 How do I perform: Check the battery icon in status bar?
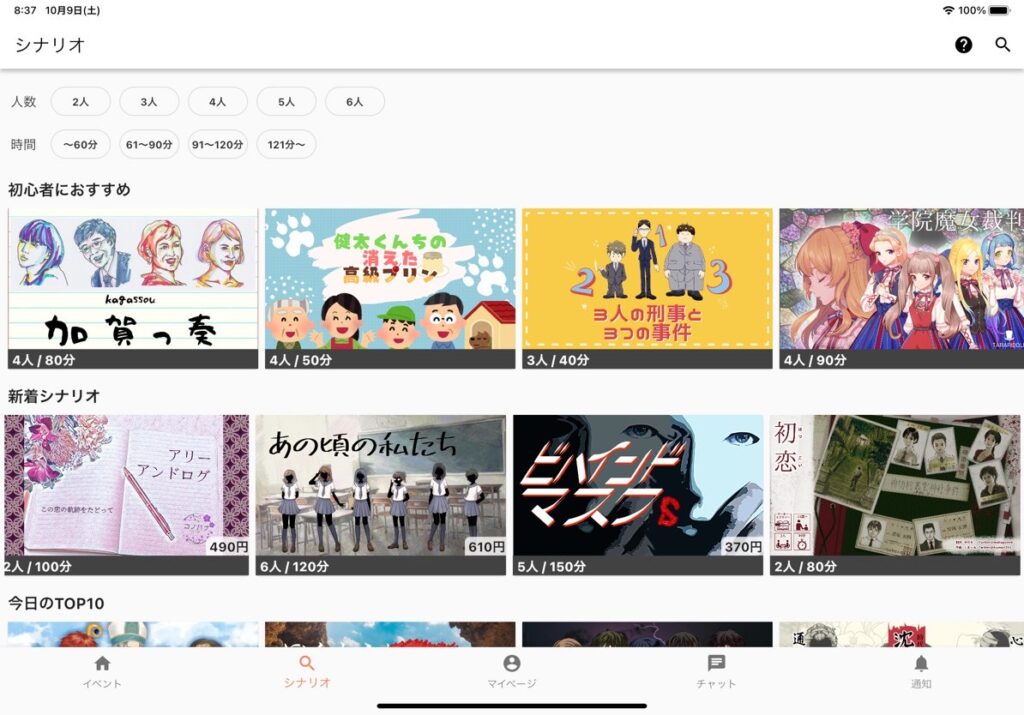[999, 10]
